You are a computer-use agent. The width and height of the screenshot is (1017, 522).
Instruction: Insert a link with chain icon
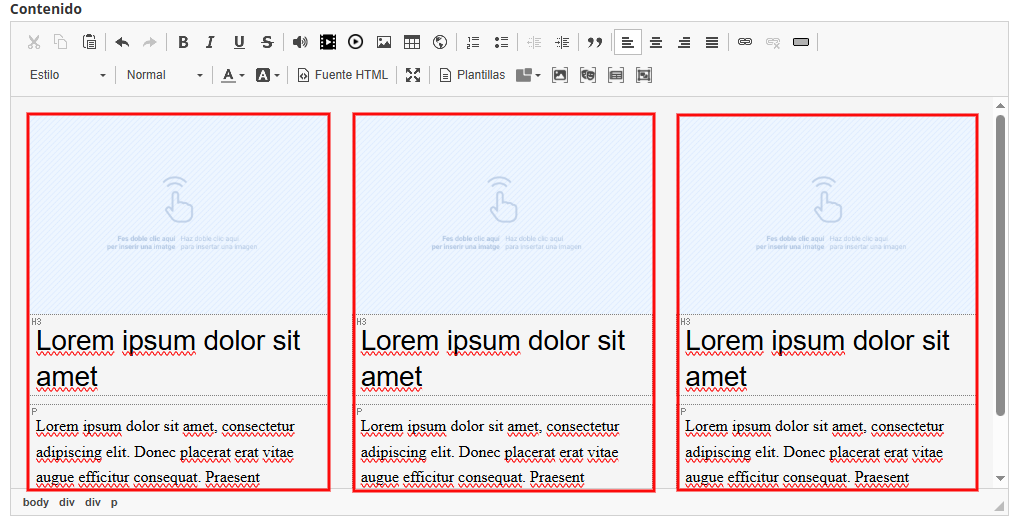pyautogui.click(x=745, y=42)
